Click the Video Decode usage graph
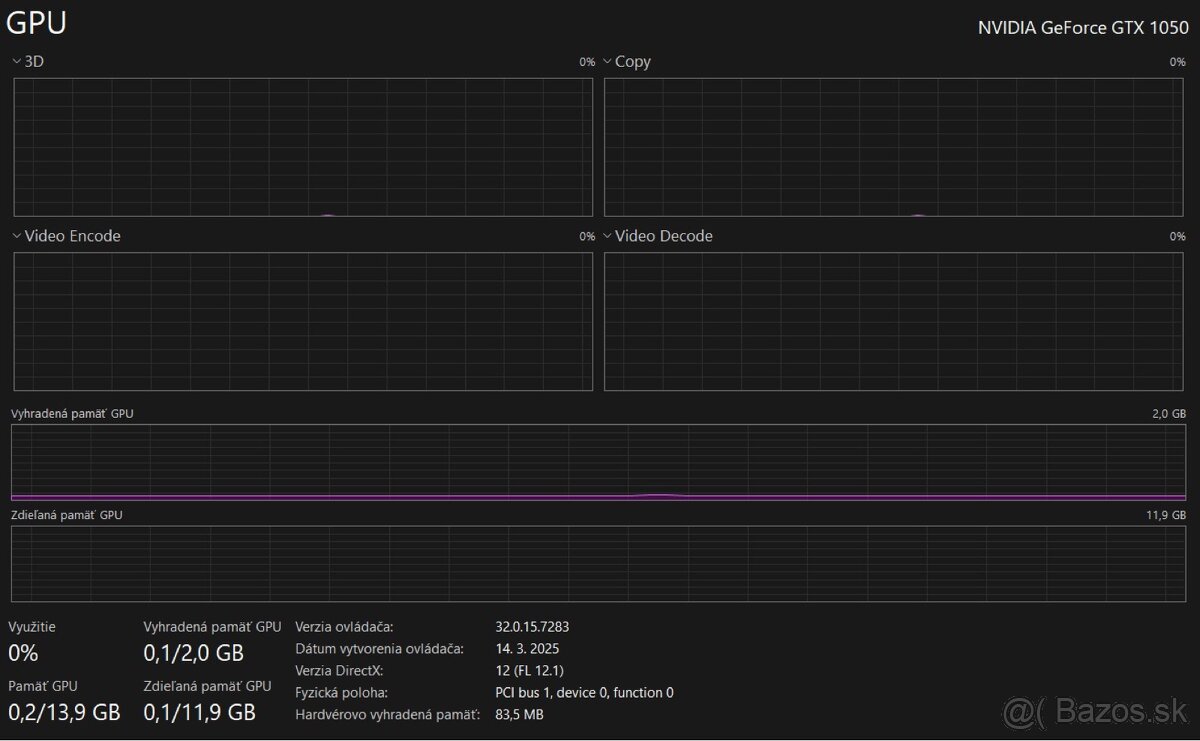Image resolution: width=1200 pixels, height=741 pixels. [894, 321]
